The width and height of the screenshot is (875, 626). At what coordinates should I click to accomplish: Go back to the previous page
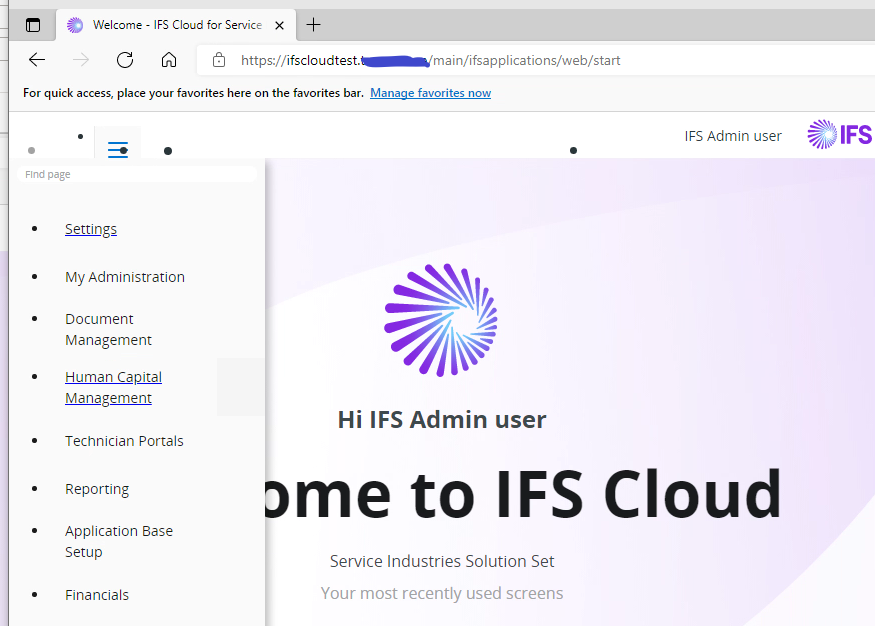tap(37, 60)
